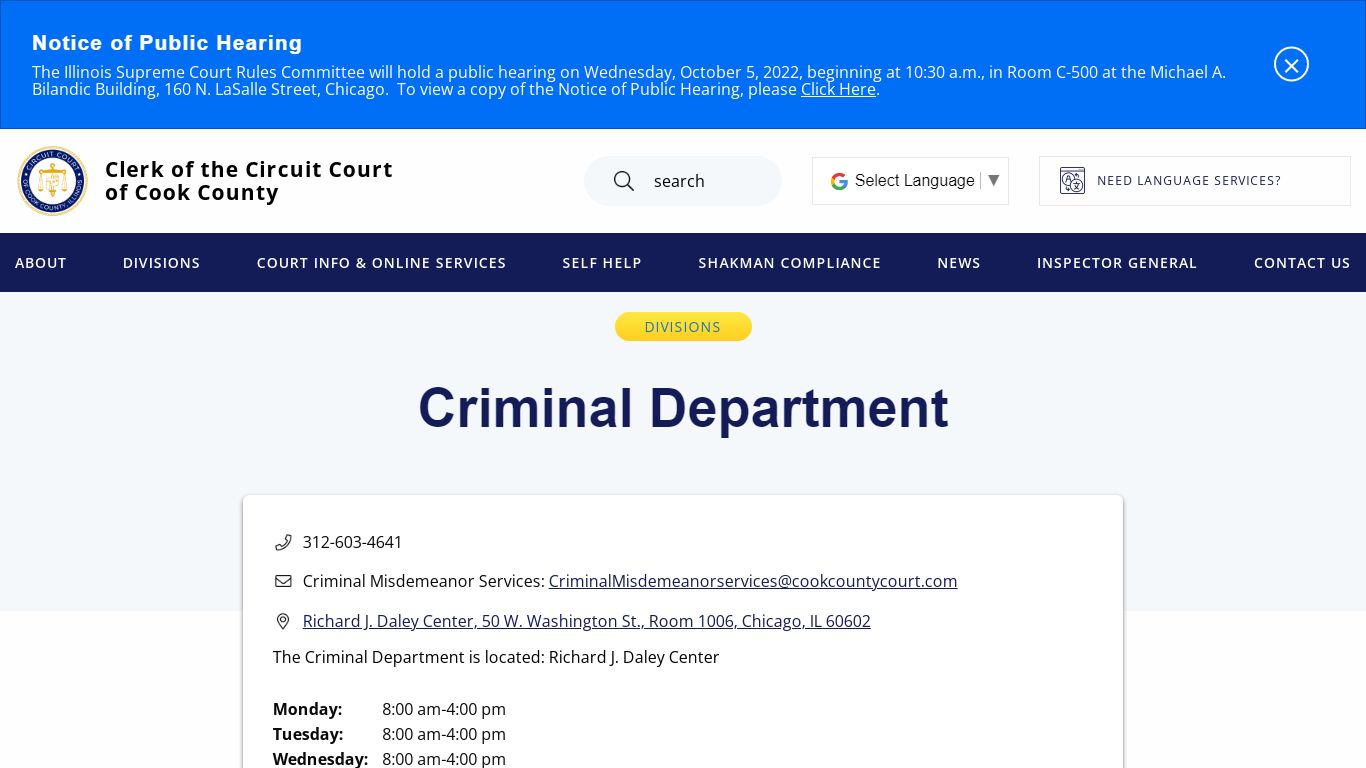Click the magnifying glass search icon
1366x768 pixels.
tap(623, 181)
